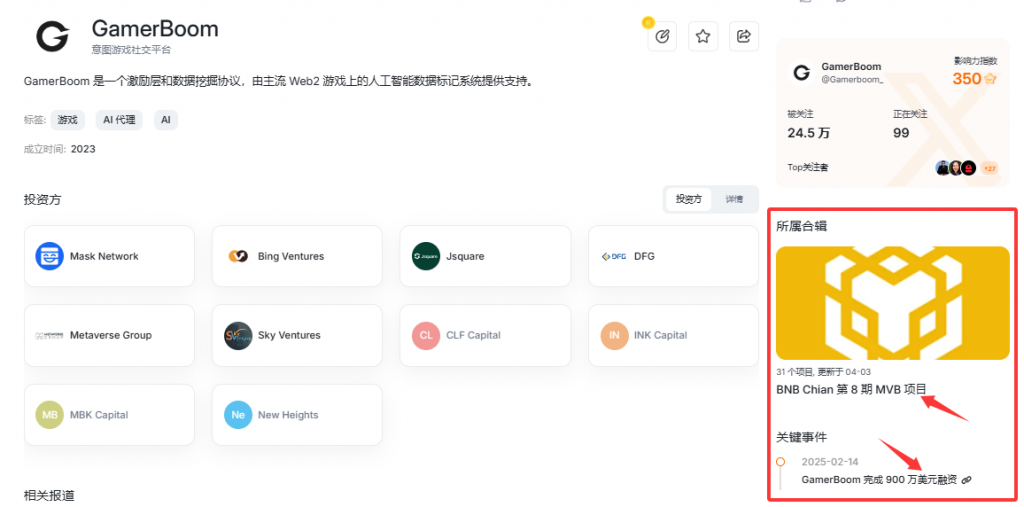
Task: Click the Bing Ventures logo icon
Action: click(238, 256)
